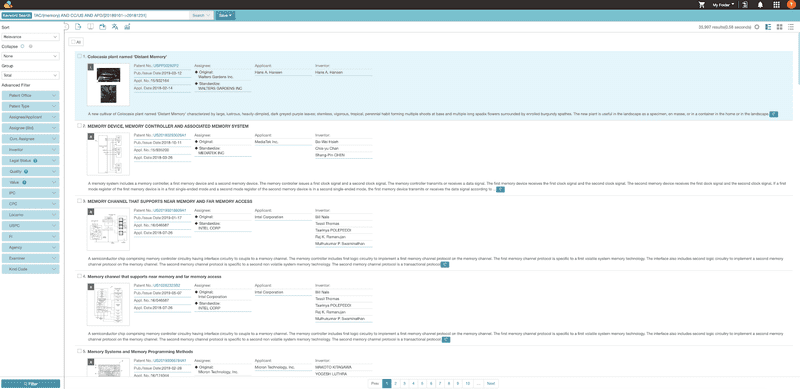800x389 pixels.
Task: Open the apps grid menu
Action: (x=776, y=5)
